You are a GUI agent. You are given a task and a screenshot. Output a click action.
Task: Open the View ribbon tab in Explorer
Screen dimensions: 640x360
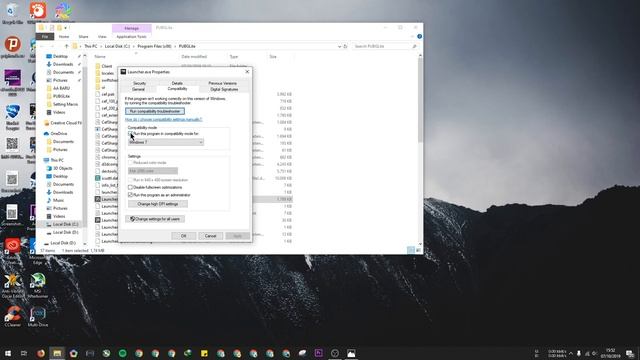point(102,37)
